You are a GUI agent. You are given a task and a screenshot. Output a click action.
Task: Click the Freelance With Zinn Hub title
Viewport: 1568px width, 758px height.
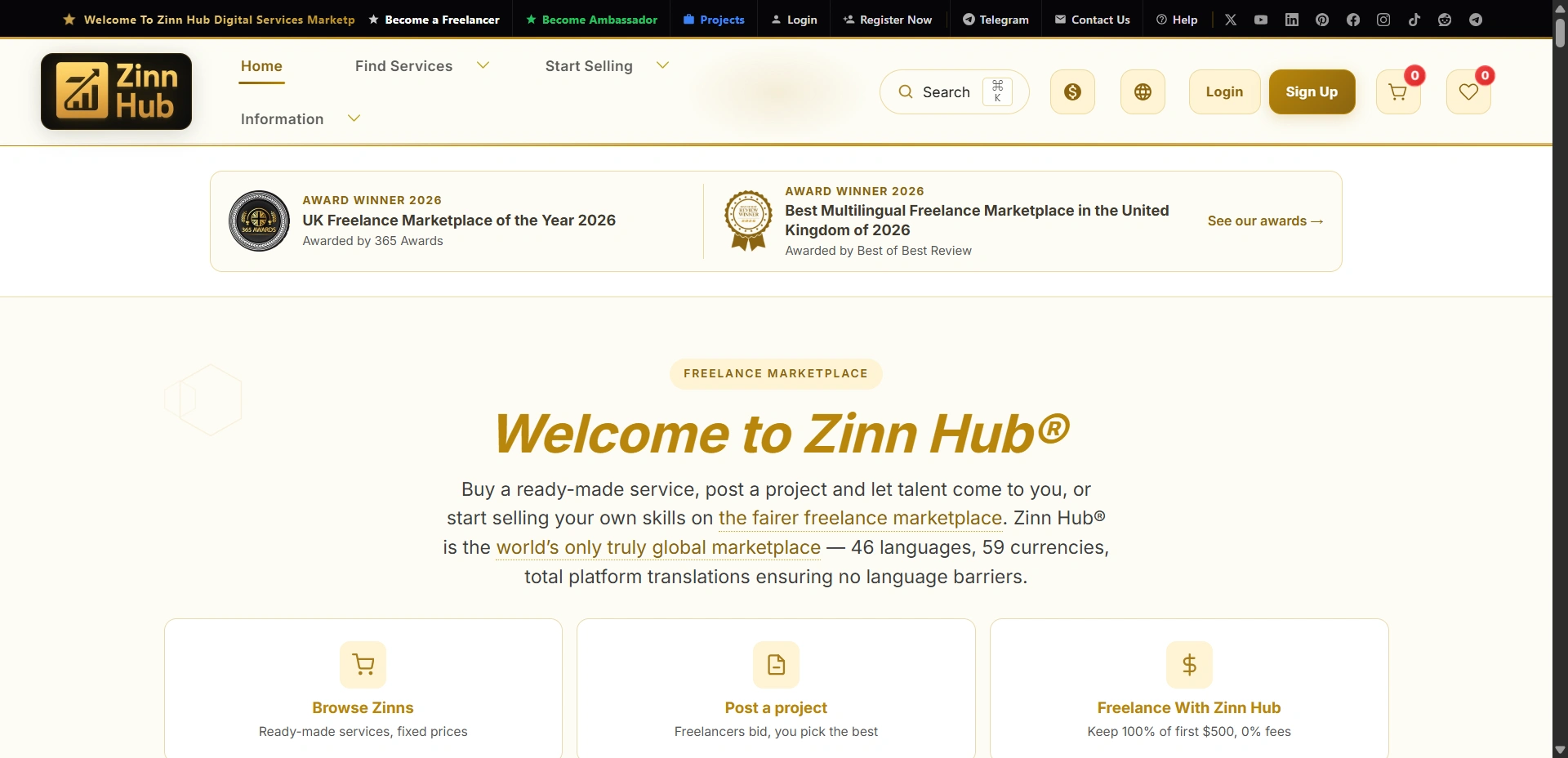coord(1189,707)
